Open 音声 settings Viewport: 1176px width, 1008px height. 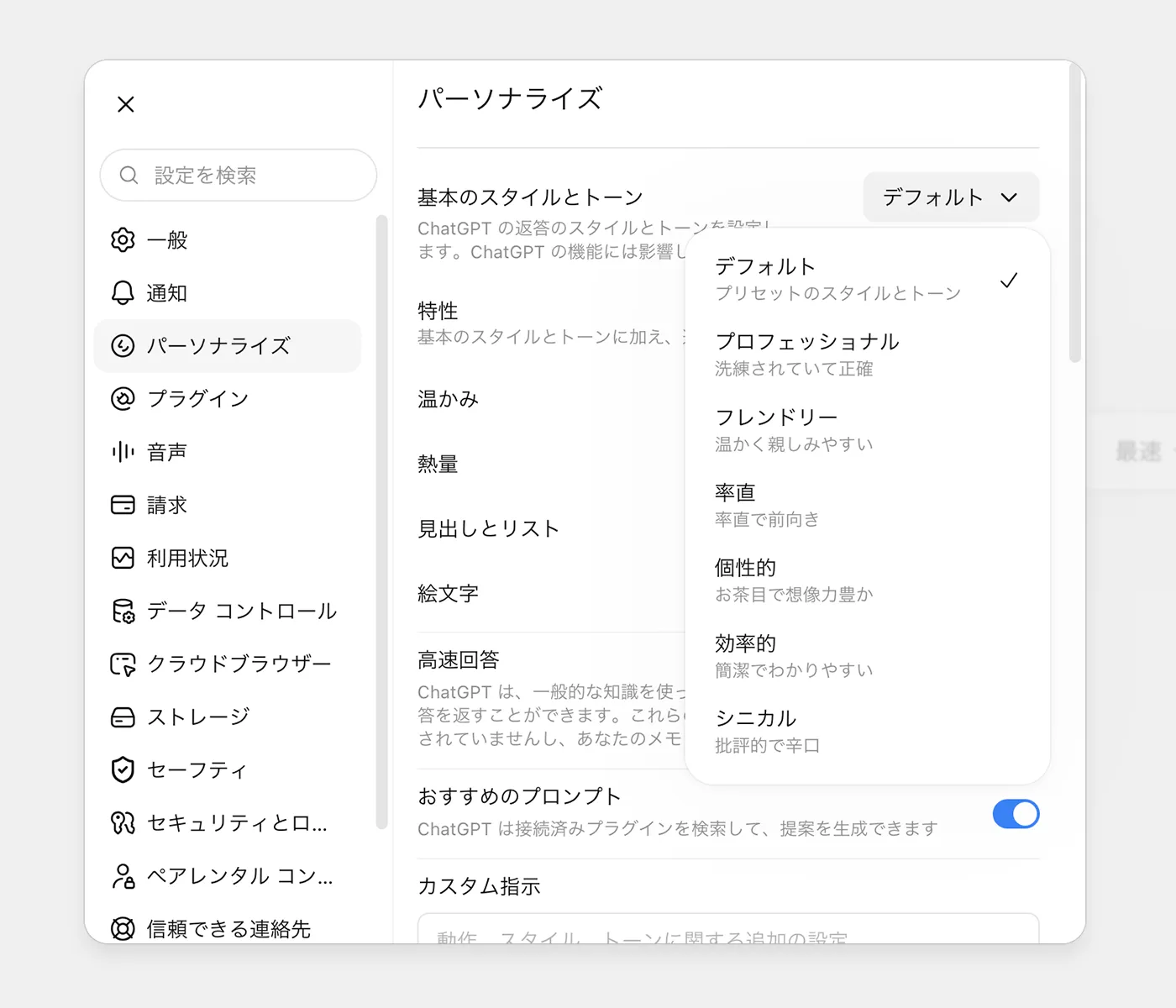coord(228,451)
